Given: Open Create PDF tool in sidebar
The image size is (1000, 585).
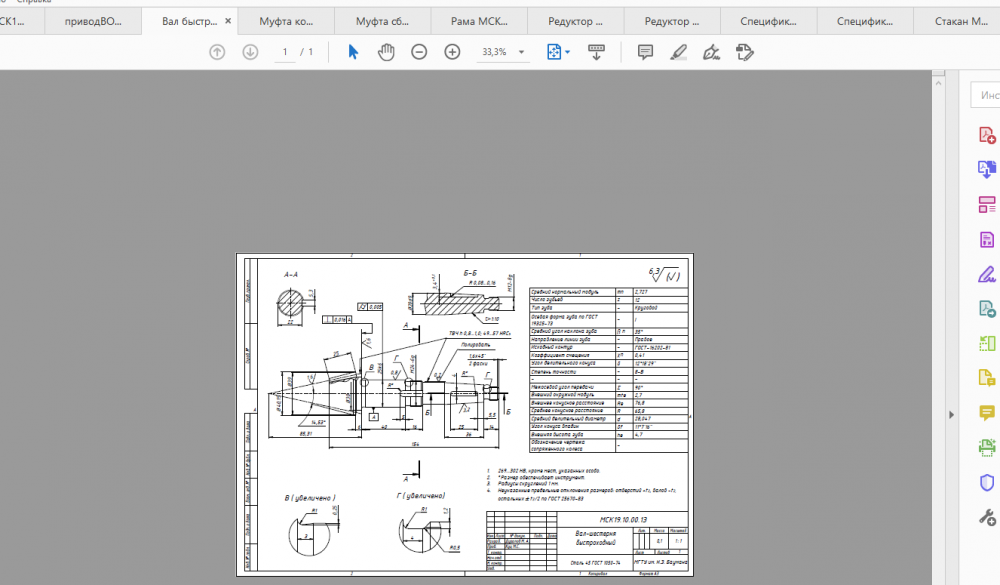Looking at the screenshot, I should pyautogui.click(x=987, y=135).
